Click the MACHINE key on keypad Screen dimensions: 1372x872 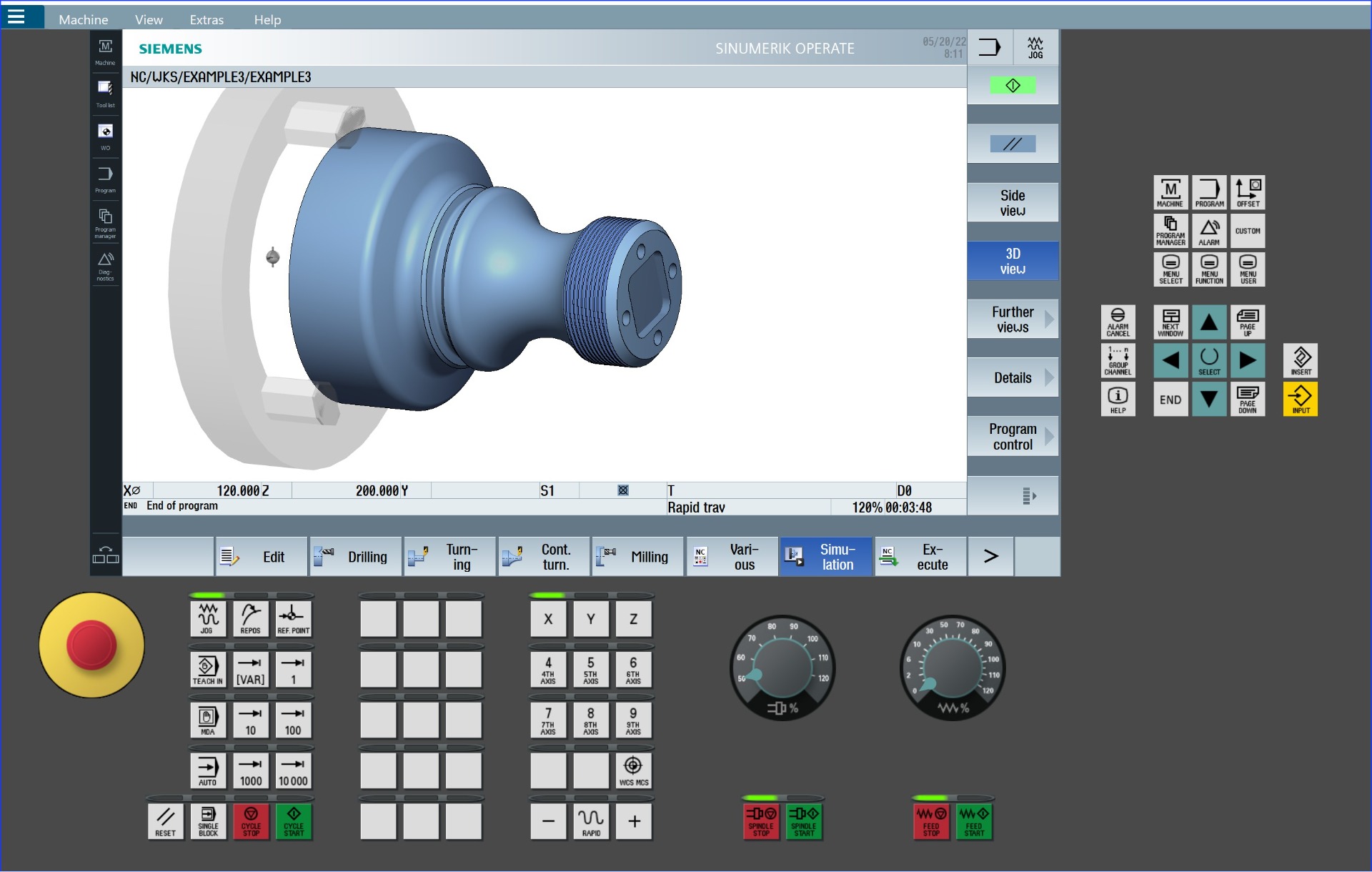click(x=1170, y=192)
